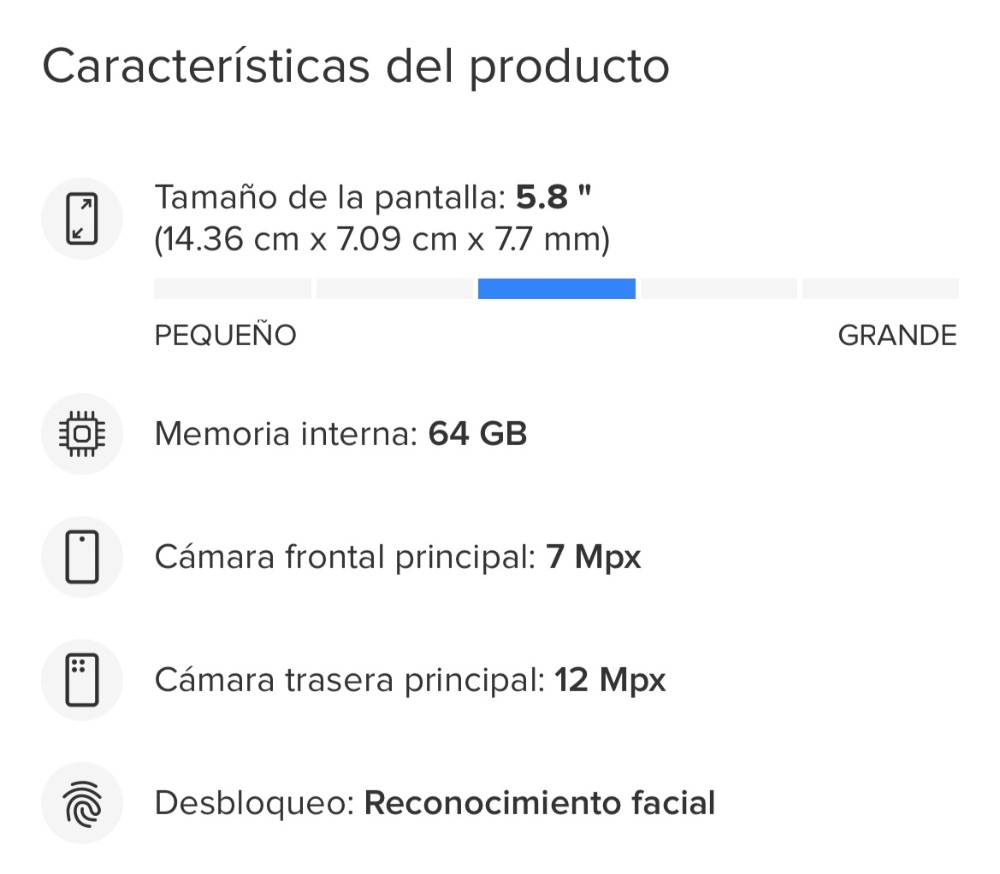Screen dimensions: 1000x874
Task: Click the first grey size bar segment
Action: pos(232,289)
